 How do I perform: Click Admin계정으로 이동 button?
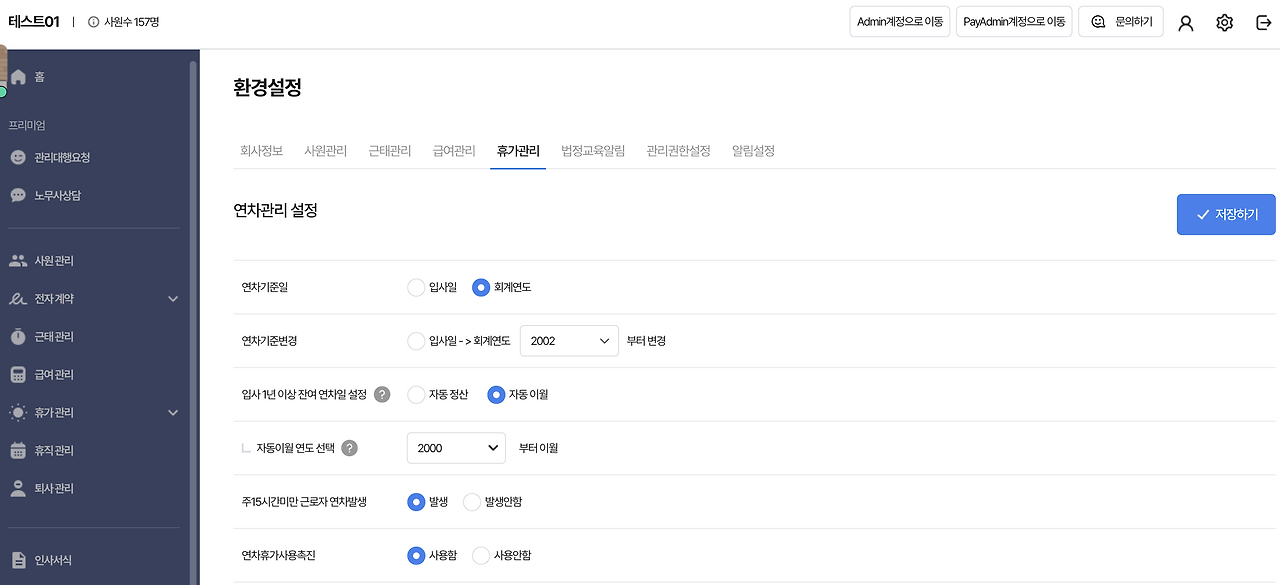pyautogui.click(x=900, y=22)
